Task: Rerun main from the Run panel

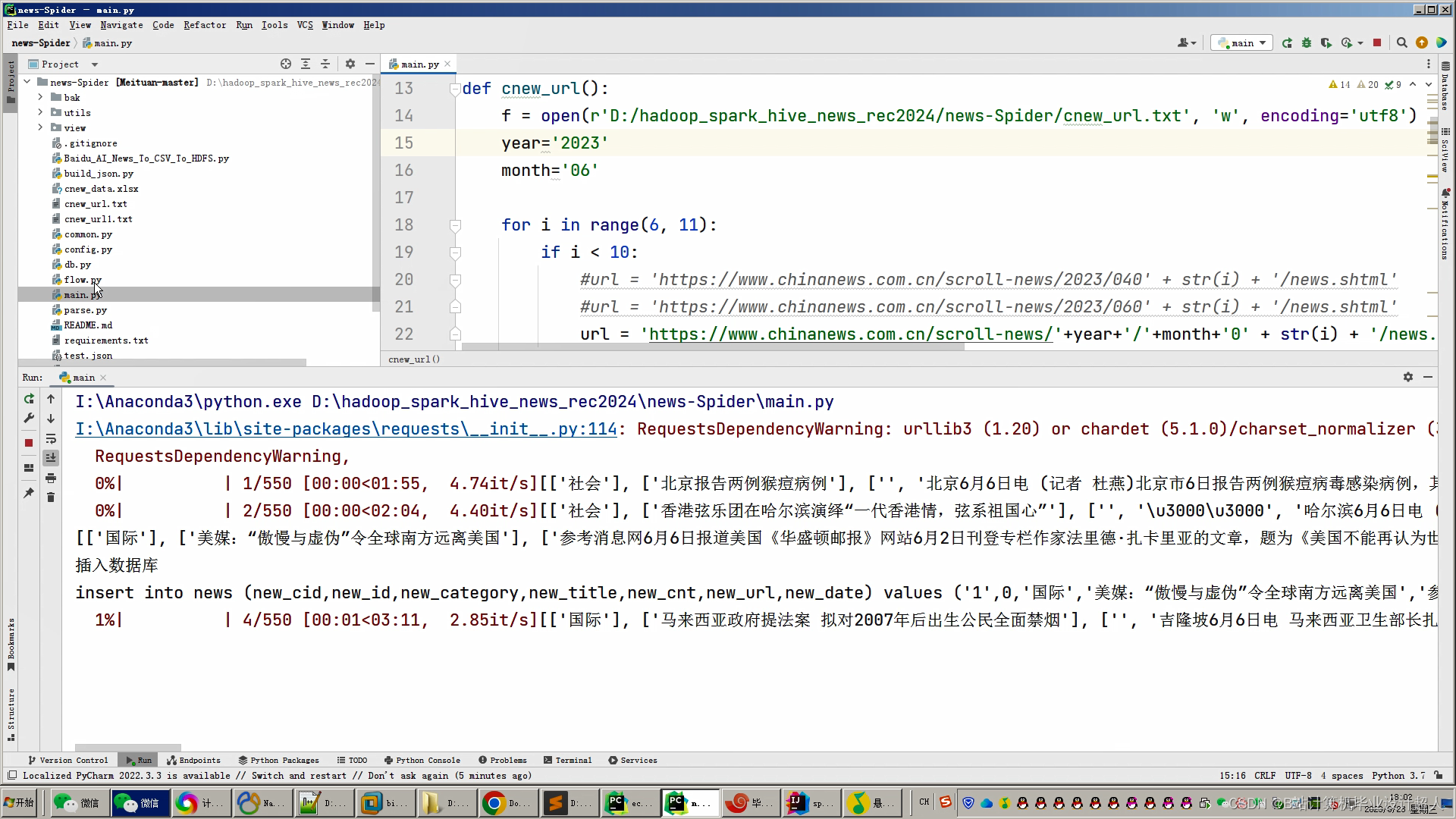Action: click(29, 399)
